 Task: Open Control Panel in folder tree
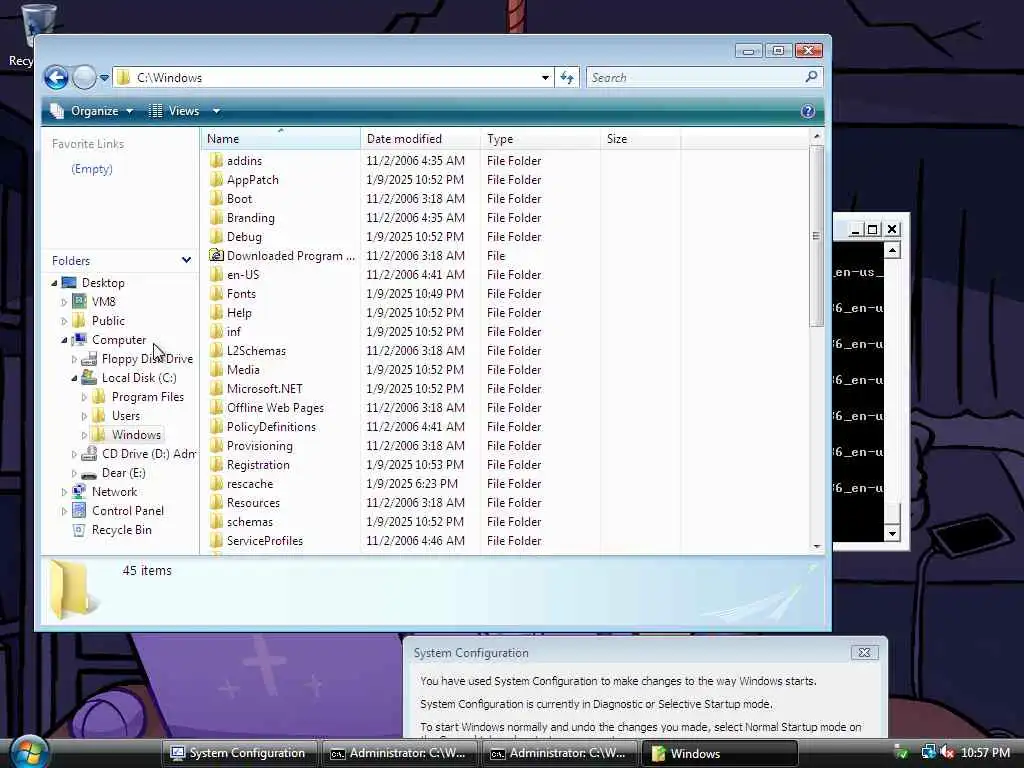tap(127, 511)
